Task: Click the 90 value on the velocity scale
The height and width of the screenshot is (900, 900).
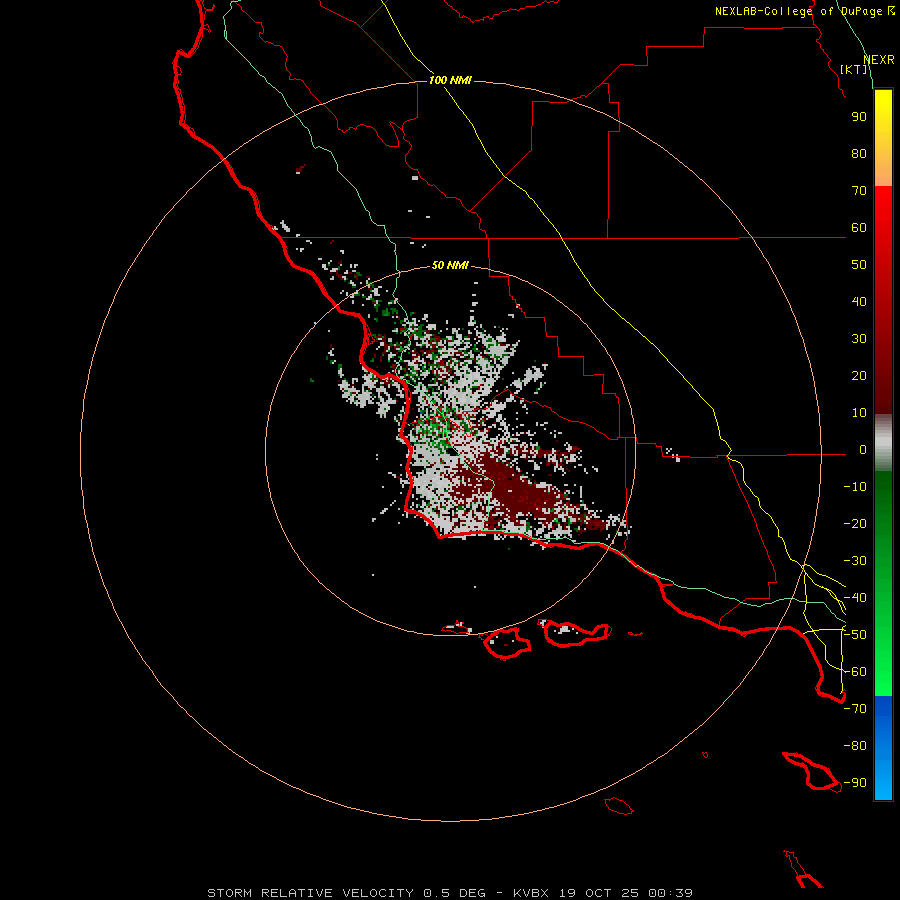Action: click(859, 117)
